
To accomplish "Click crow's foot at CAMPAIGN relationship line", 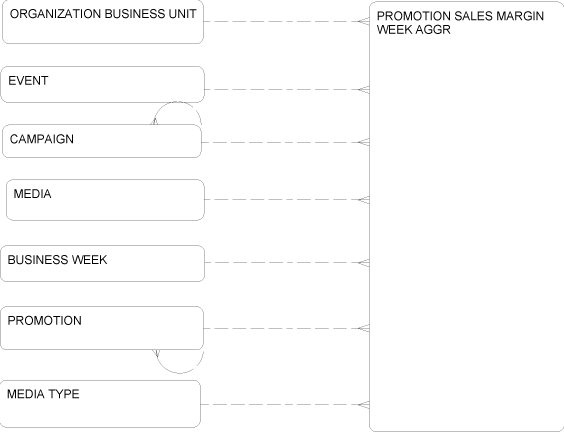I will pos(364,142).
